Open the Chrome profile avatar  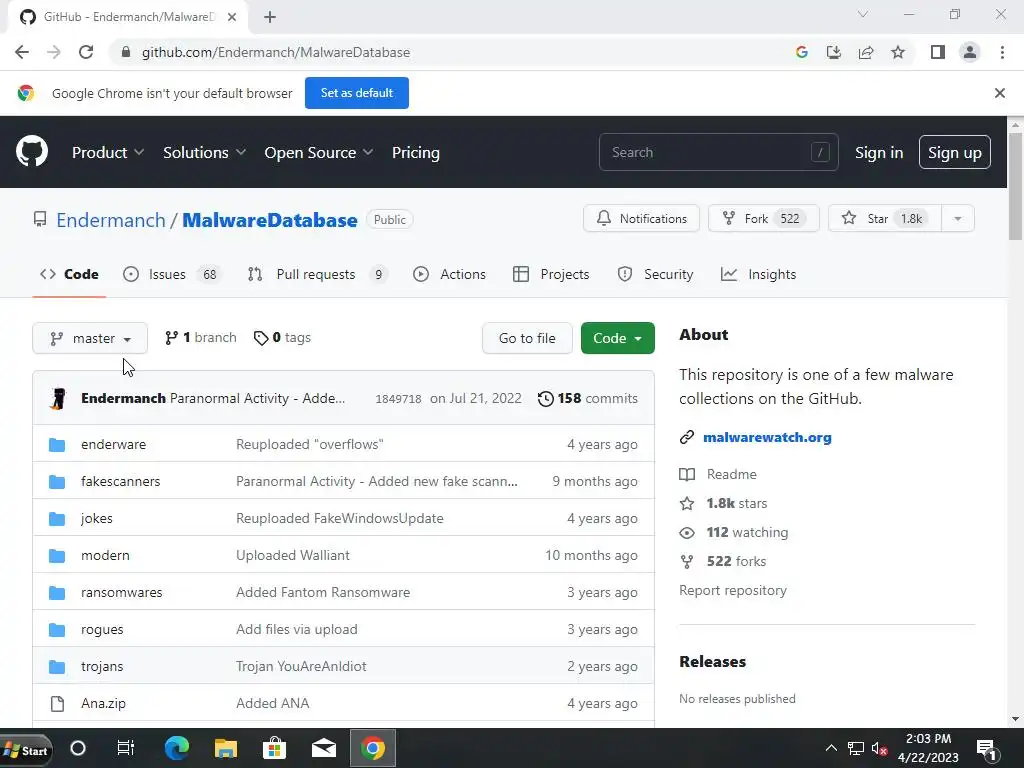pyautogui.click(x=970, y=52)
